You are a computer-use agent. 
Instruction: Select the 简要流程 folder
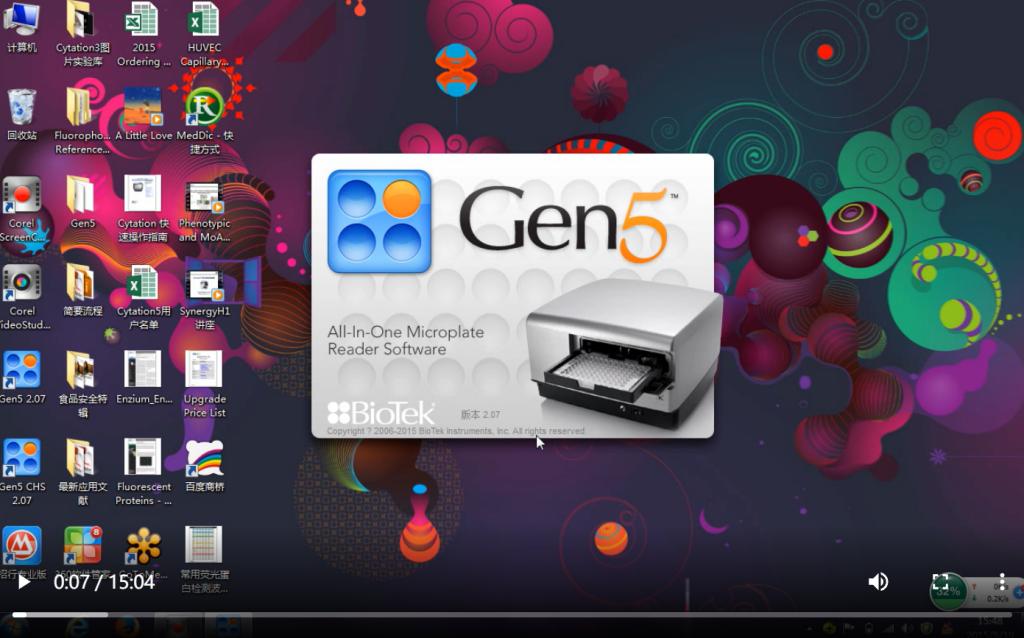[82, 291]
